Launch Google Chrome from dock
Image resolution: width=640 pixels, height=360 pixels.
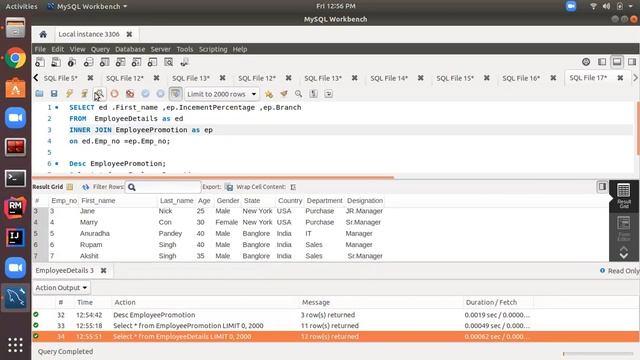16,58
